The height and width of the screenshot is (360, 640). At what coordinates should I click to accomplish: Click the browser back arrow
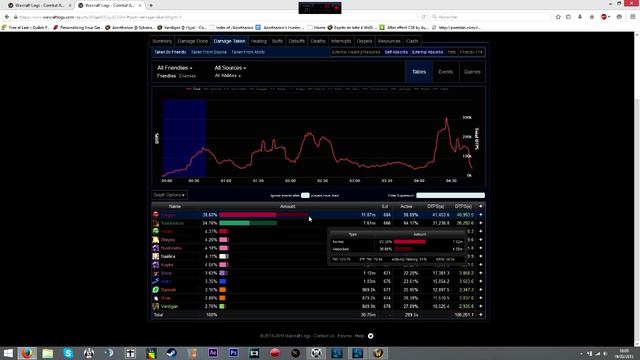7,17
